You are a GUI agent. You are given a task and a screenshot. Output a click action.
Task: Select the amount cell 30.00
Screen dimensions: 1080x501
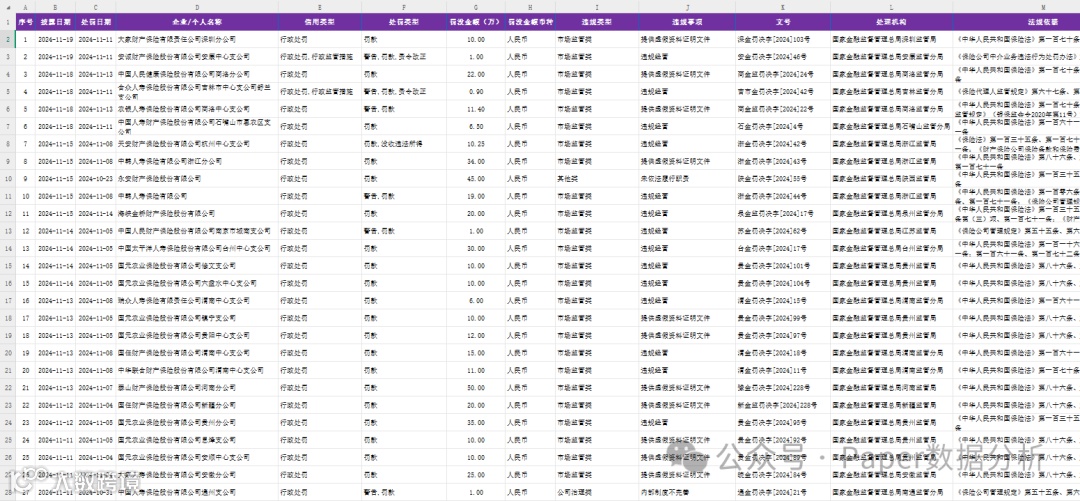point(476,248)
